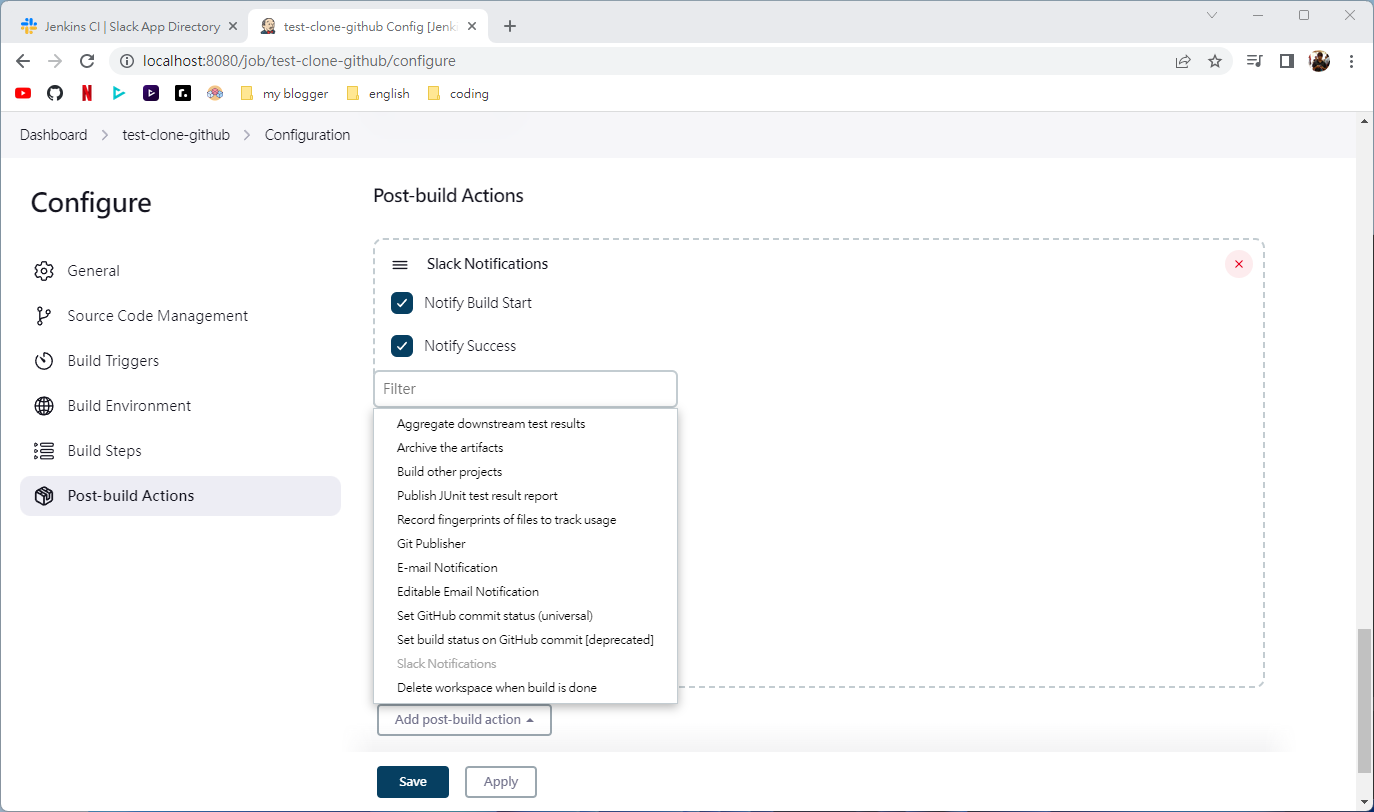
Task: Open a new browser tab with plus icon
Action: coord(510,26)
